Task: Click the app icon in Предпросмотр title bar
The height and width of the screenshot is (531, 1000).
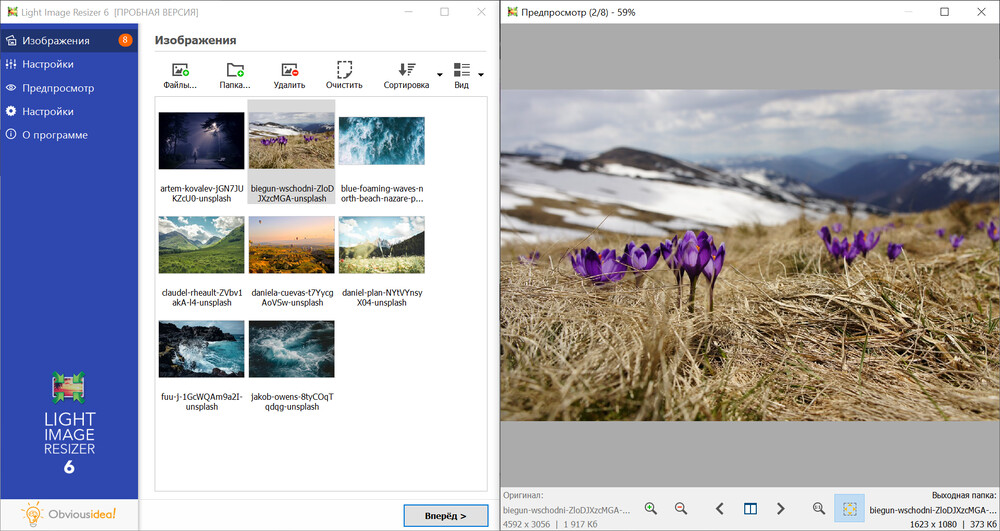Action: [511, 11]
